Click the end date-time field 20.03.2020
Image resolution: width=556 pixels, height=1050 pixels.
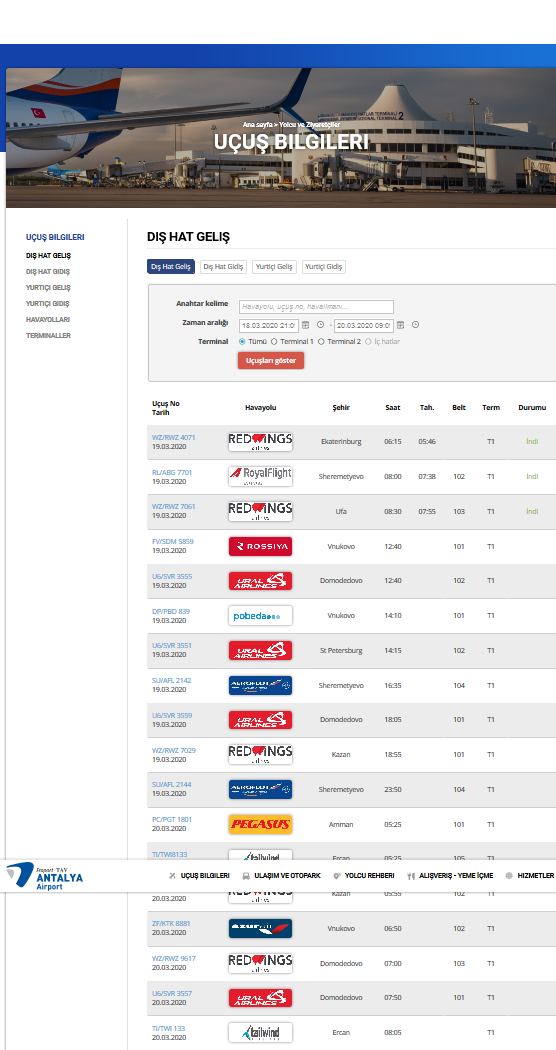(364, 325)
